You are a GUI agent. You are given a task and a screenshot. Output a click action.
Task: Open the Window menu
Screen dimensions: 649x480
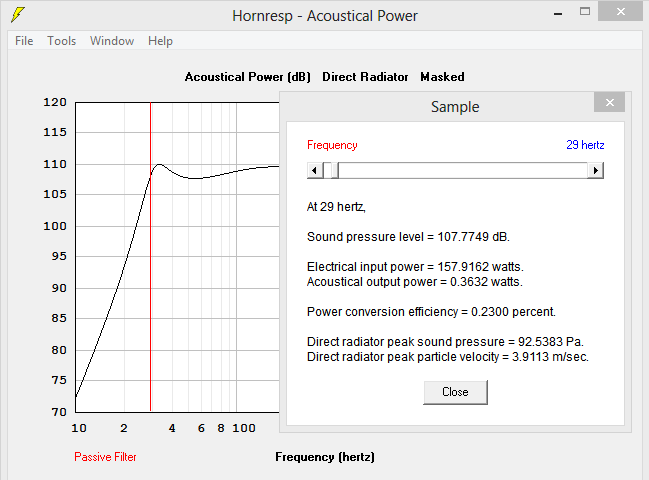pos(112,41)
